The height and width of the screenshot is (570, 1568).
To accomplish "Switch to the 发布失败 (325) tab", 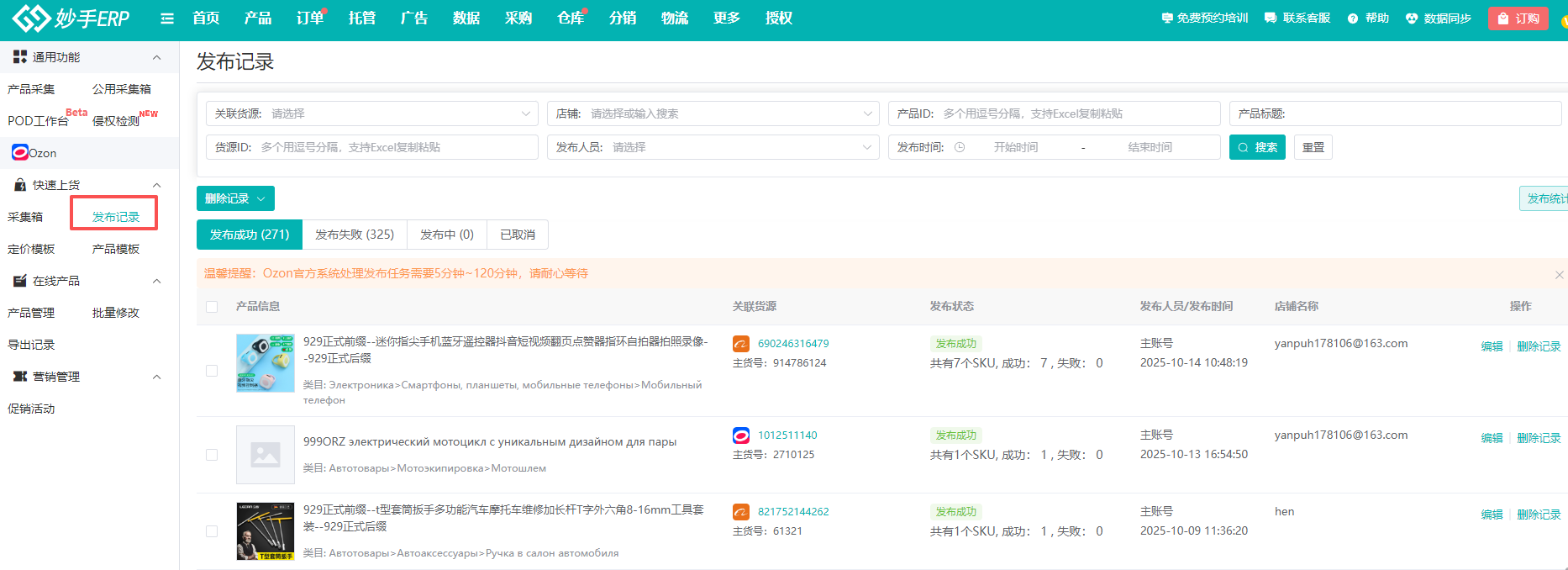I will [354, 235].
